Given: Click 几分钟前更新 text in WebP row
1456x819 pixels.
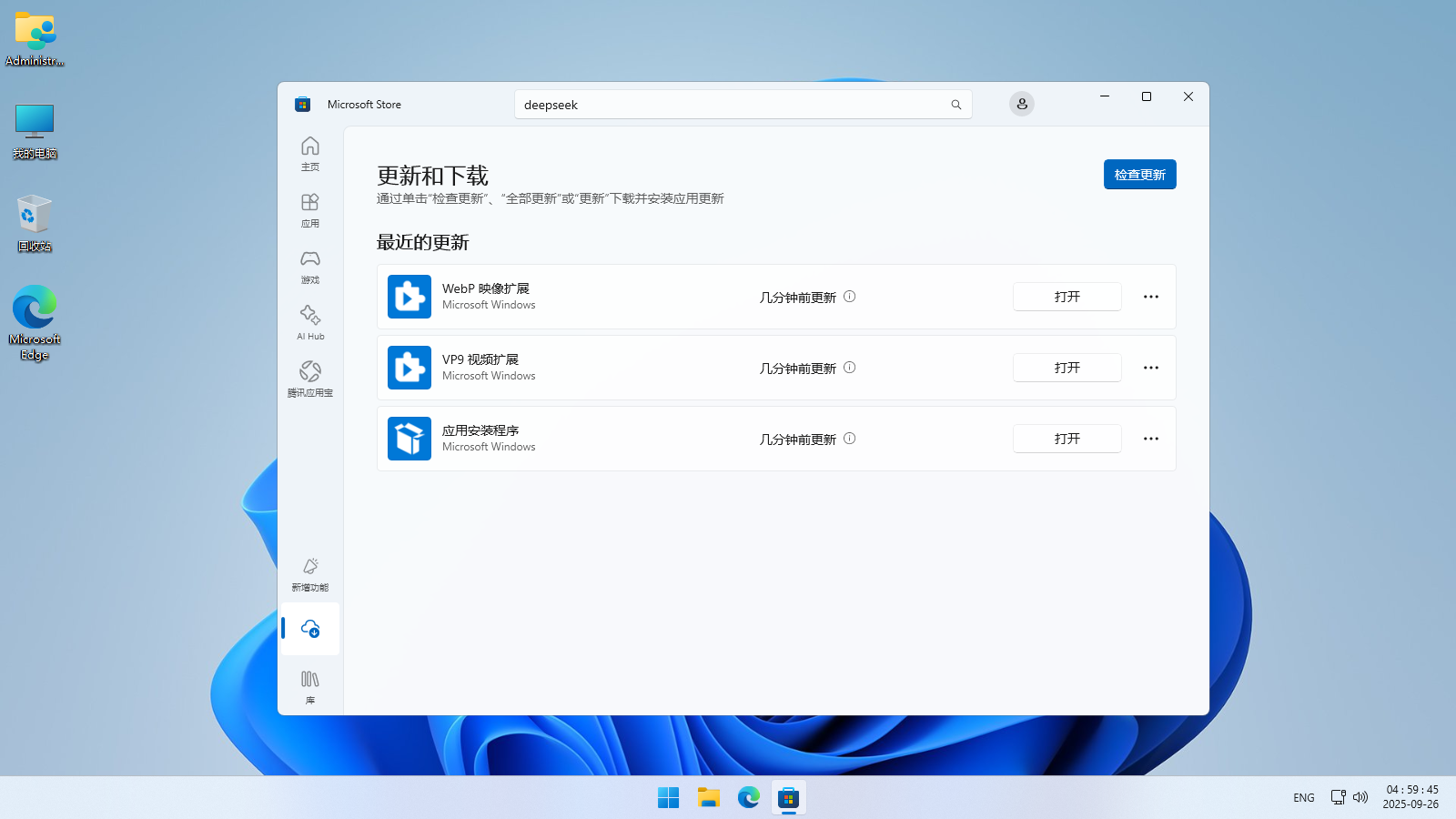Looking at the screenshot, I should pyautogui.click(x=798, y=298).
